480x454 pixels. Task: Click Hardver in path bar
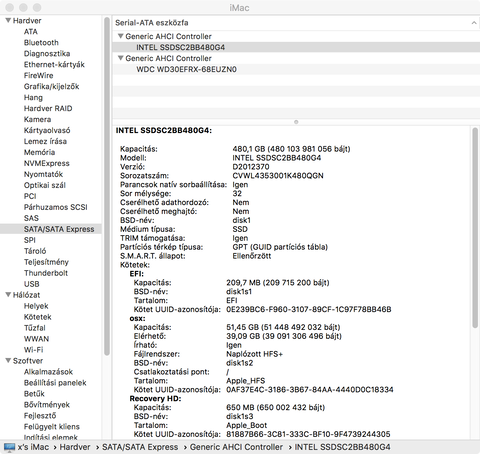pos(75,447)
